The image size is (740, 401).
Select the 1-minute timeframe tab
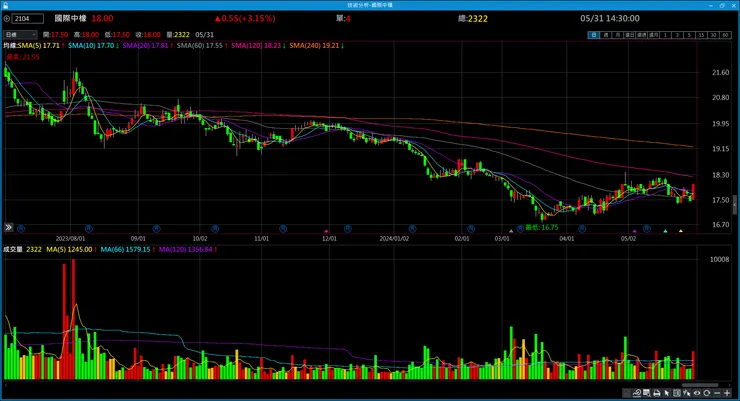tap(665, 35)
